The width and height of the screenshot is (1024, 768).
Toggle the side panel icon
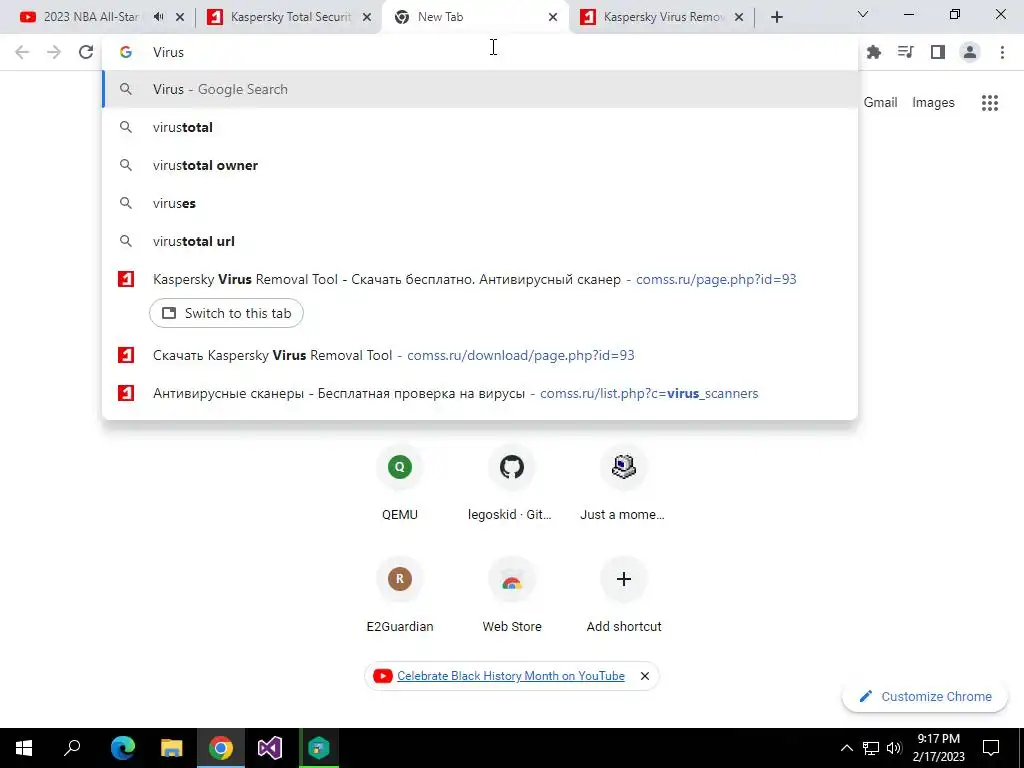(938, 52)
